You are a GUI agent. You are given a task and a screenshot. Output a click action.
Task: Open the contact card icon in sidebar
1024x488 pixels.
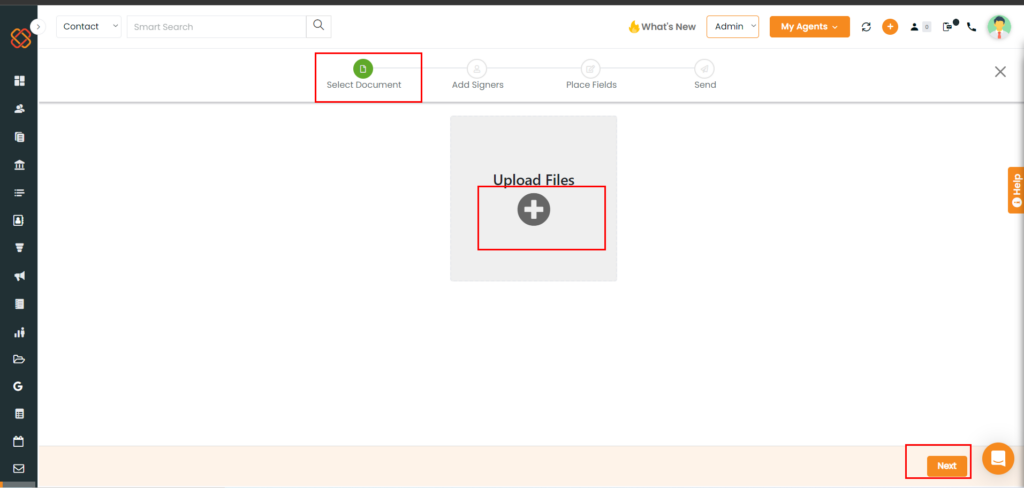[19, 220]
